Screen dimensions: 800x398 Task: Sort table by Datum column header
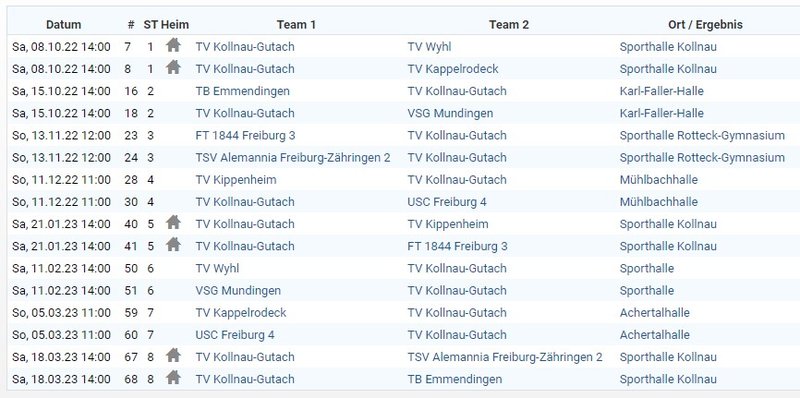[63, 24]
